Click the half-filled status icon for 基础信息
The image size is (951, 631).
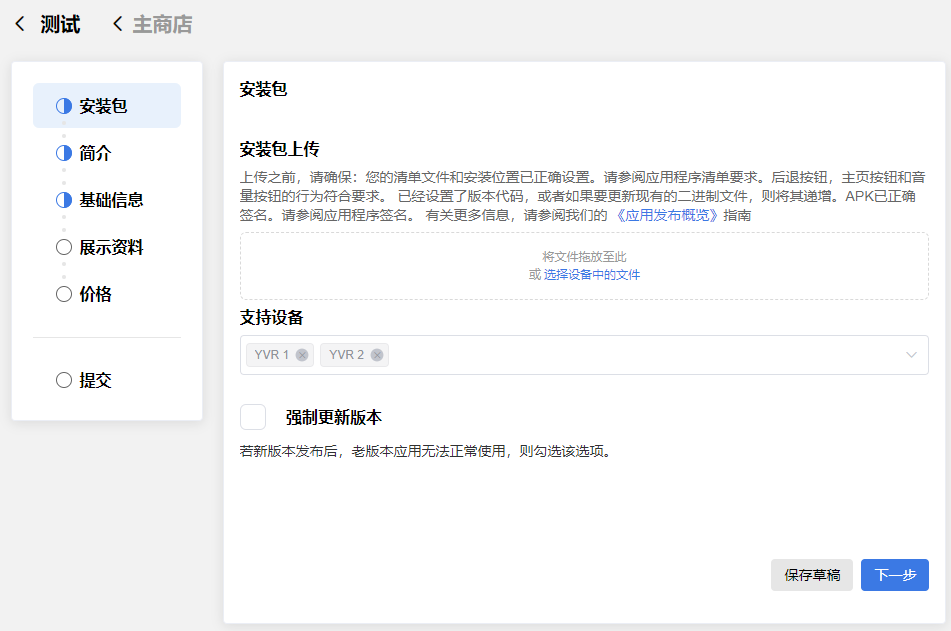64,200
